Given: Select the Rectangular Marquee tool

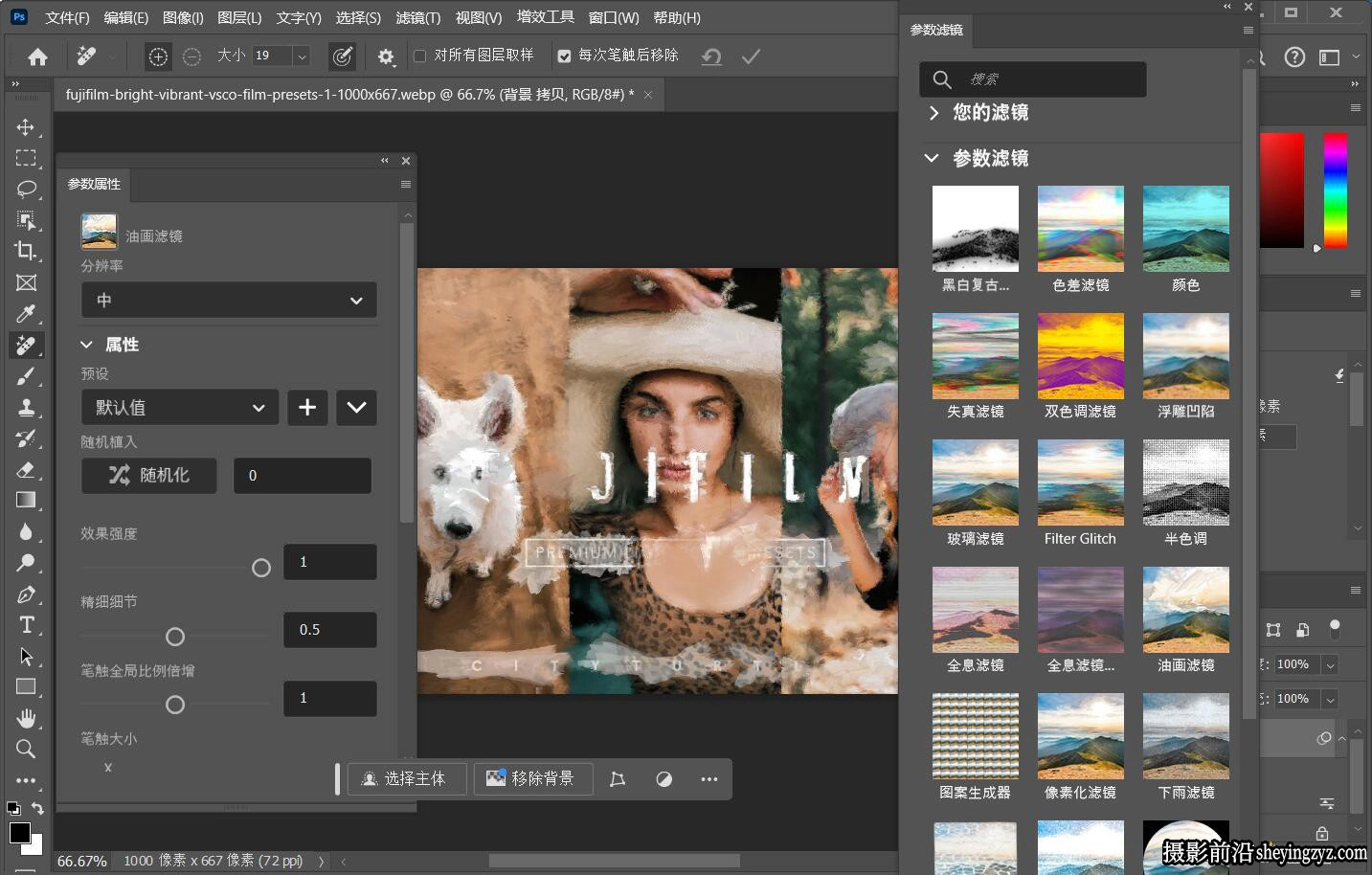Looking at the screenshot, I should pyautogui.click(x=26, y=158).
